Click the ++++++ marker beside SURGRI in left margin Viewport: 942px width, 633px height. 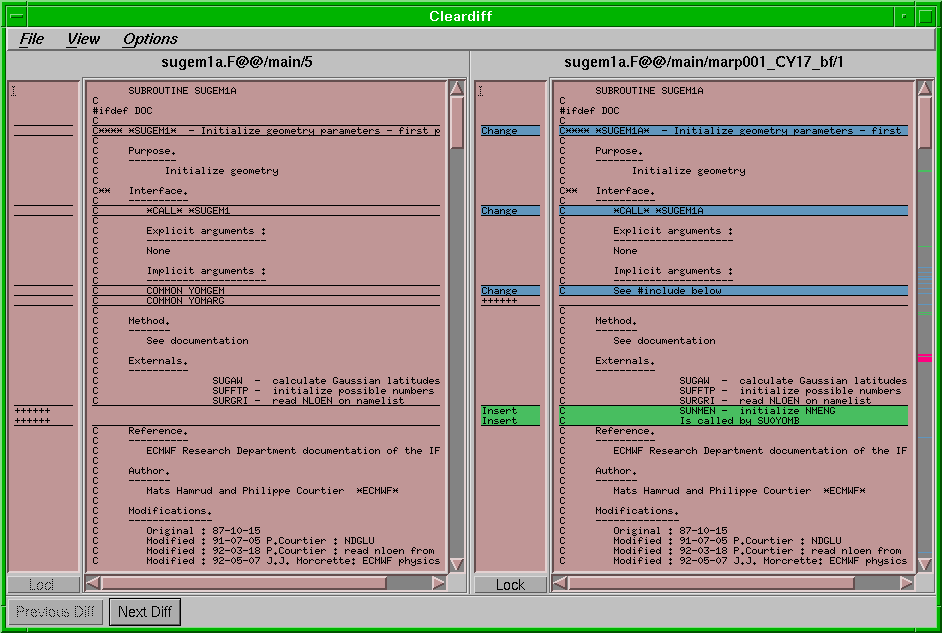pos(32,411)
